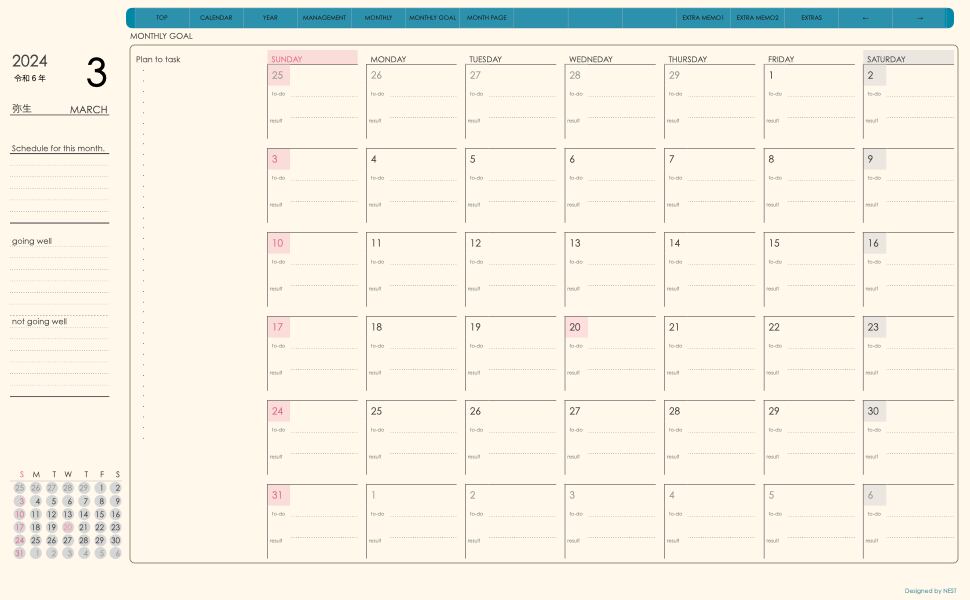970x600 pixels.
Task: Select date 13 in the mini calendar
Action: tap(68, 514)
